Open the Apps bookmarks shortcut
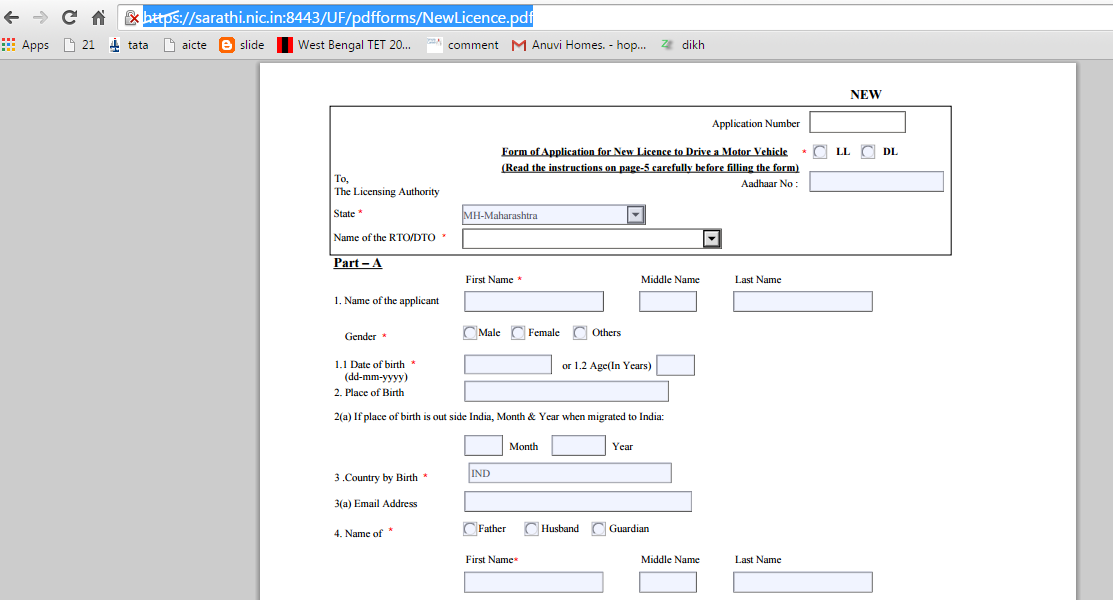The height and width of the screenshot is (600, 1113). pyautogui.click(x=26, y=45)
